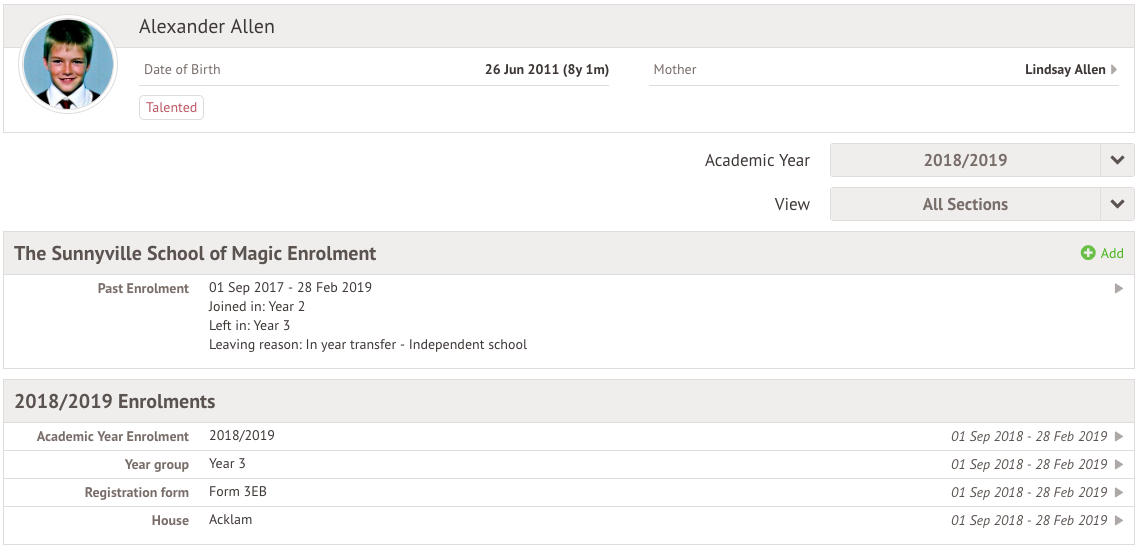The height and width of the screenshot is (550, 1141).
Task: Click the Sunnyville School of Magic Enrolment header
Action: click(195, 254)
